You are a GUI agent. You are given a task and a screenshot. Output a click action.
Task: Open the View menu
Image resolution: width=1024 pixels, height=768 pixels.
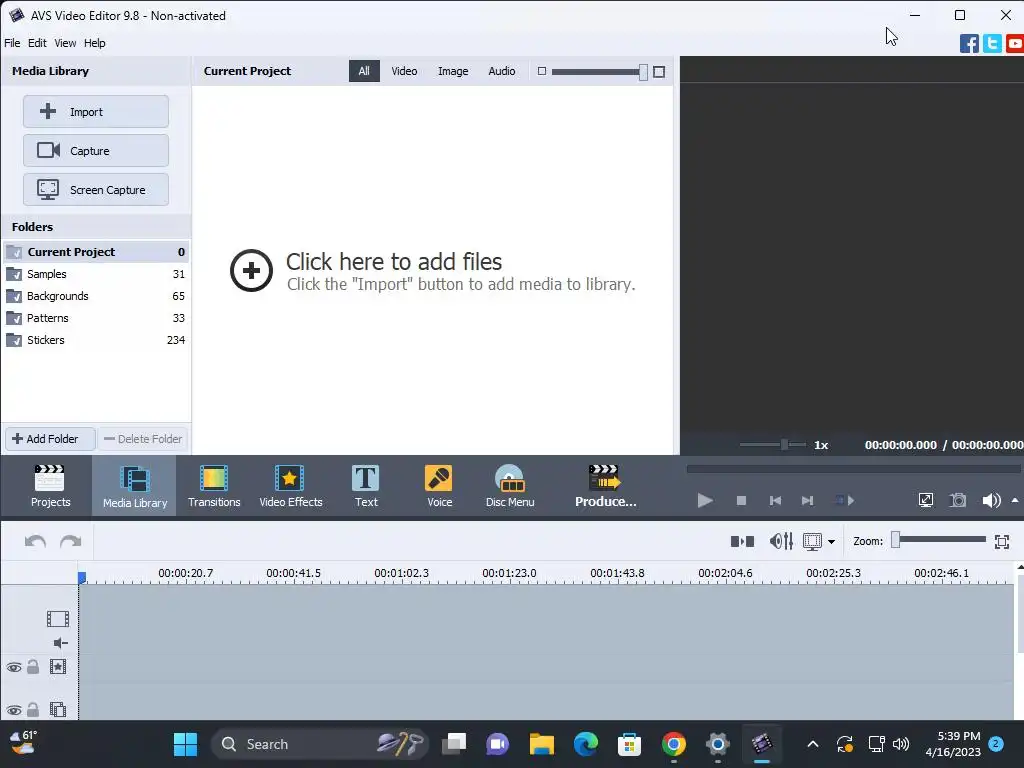pyautogui.click(x=65, y=43)
